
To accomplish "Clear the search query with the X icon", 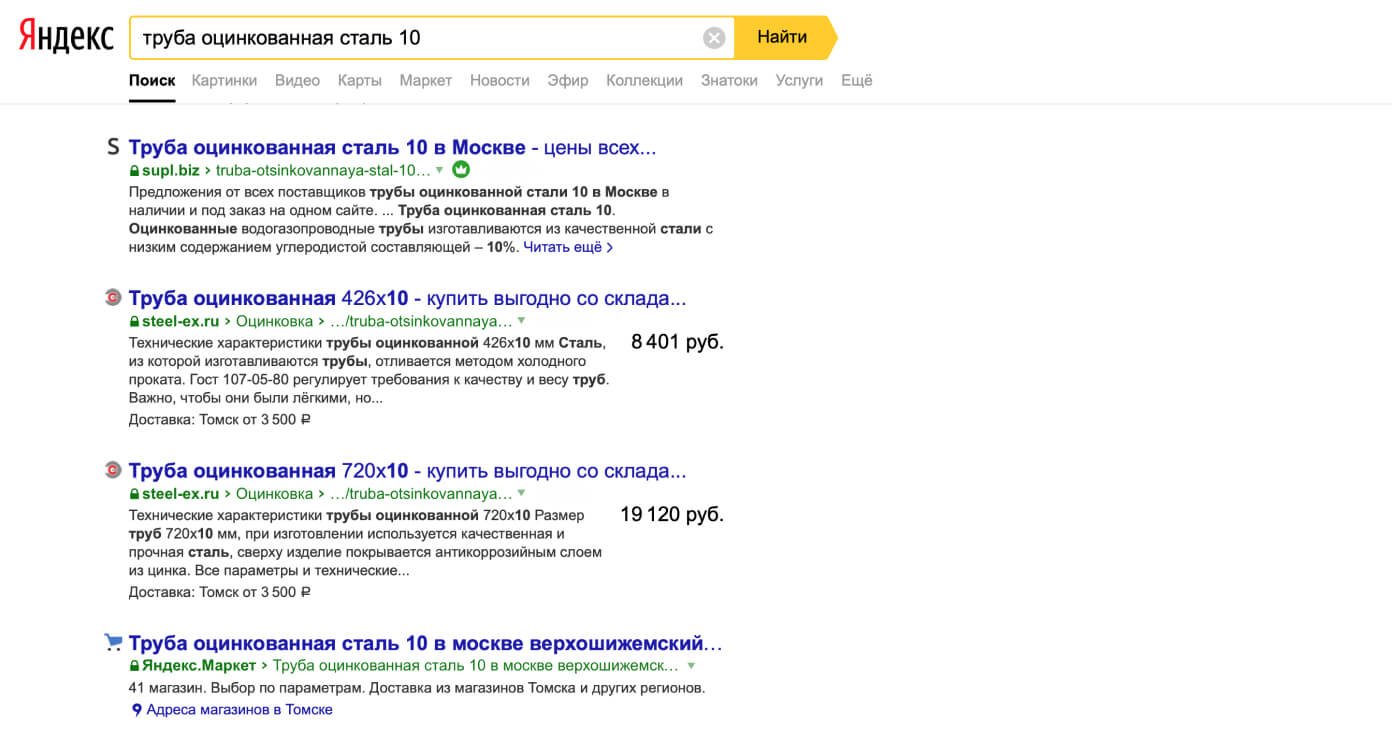I will pos(714,38).
